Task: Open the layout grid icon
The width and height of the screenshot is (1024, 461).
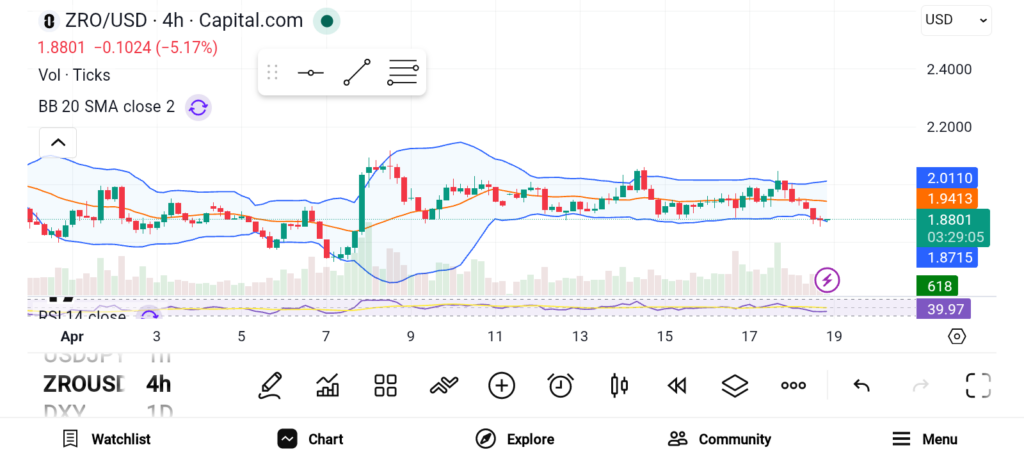Action: pyautogui.click(x=385, y=385)
